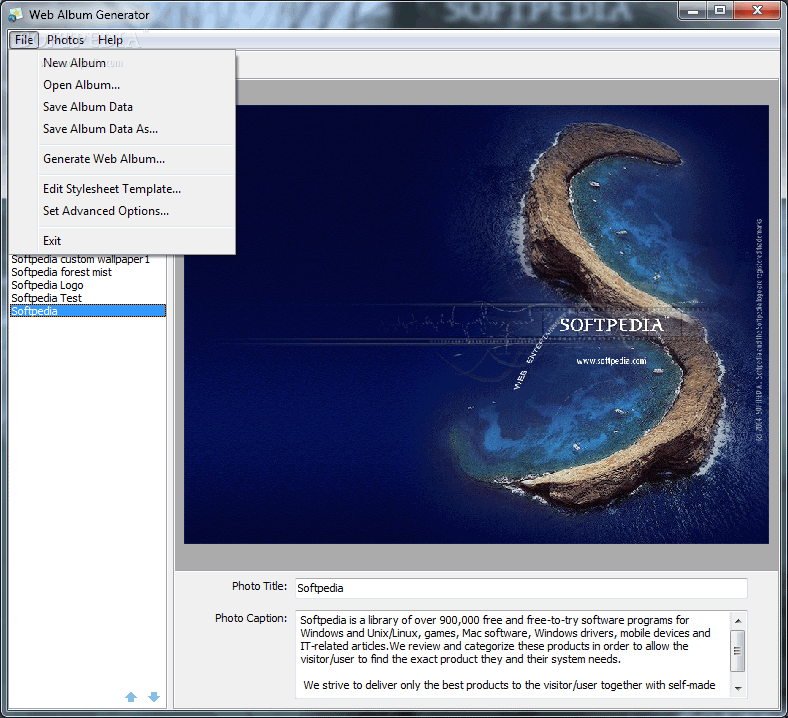The width and height of the screenshot is (788, 718).
Task: Click the Softpedia photo preview image
Action: coord(476,324)
